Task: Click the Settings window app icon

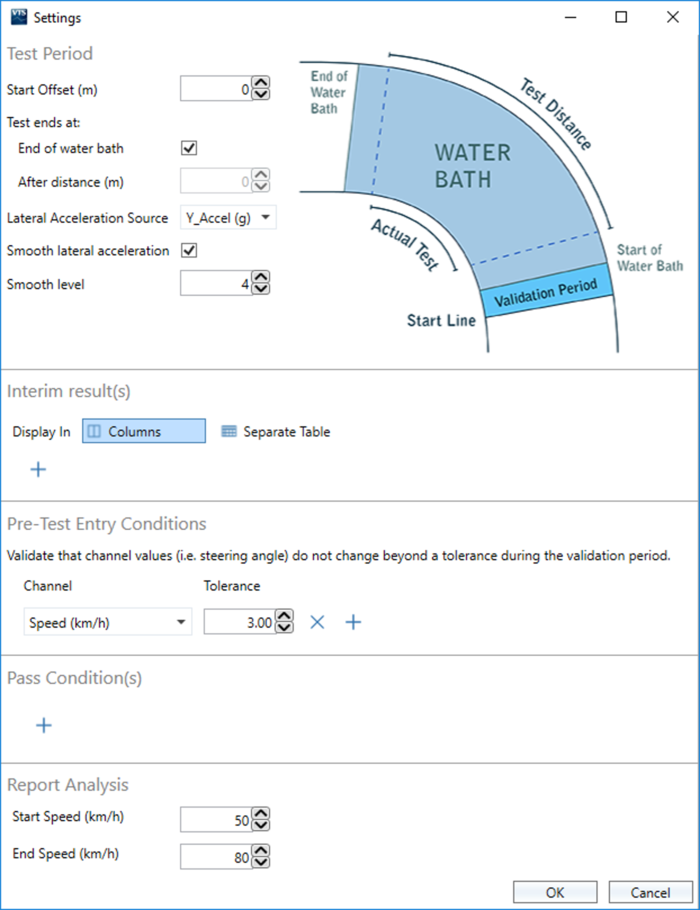Action: tap(18, 17)
